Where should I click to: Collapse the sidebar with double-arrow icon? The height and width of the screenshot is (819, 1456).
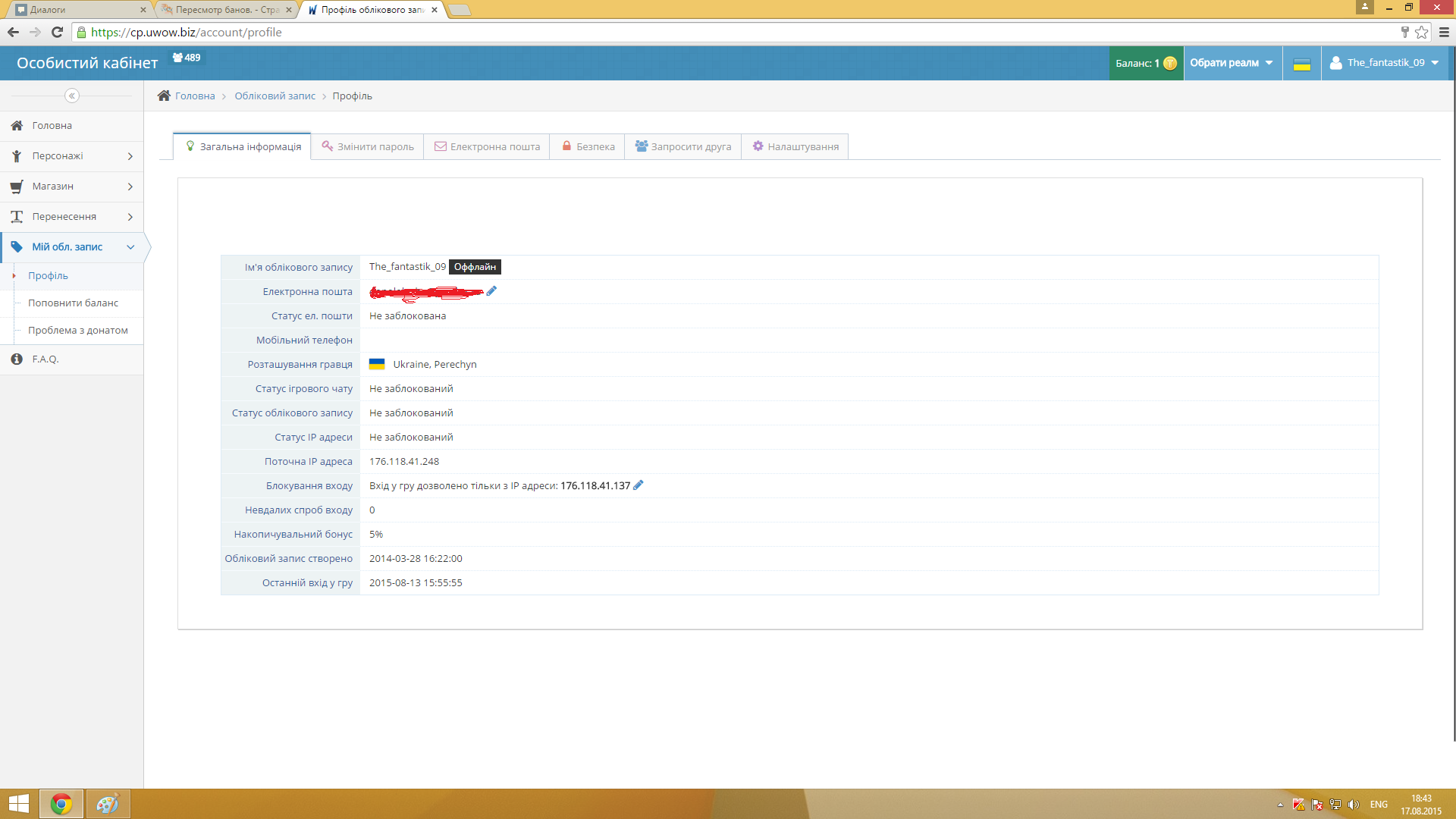71,96
